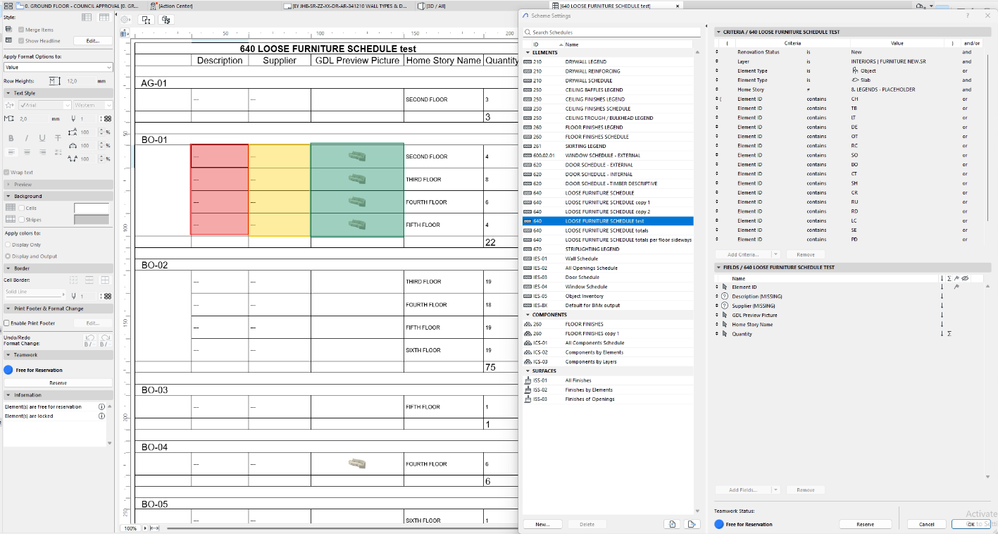The width and height of the screenshot is (998, 534).
Task: Click the Stripes gray color swatch
Action: 92,220
